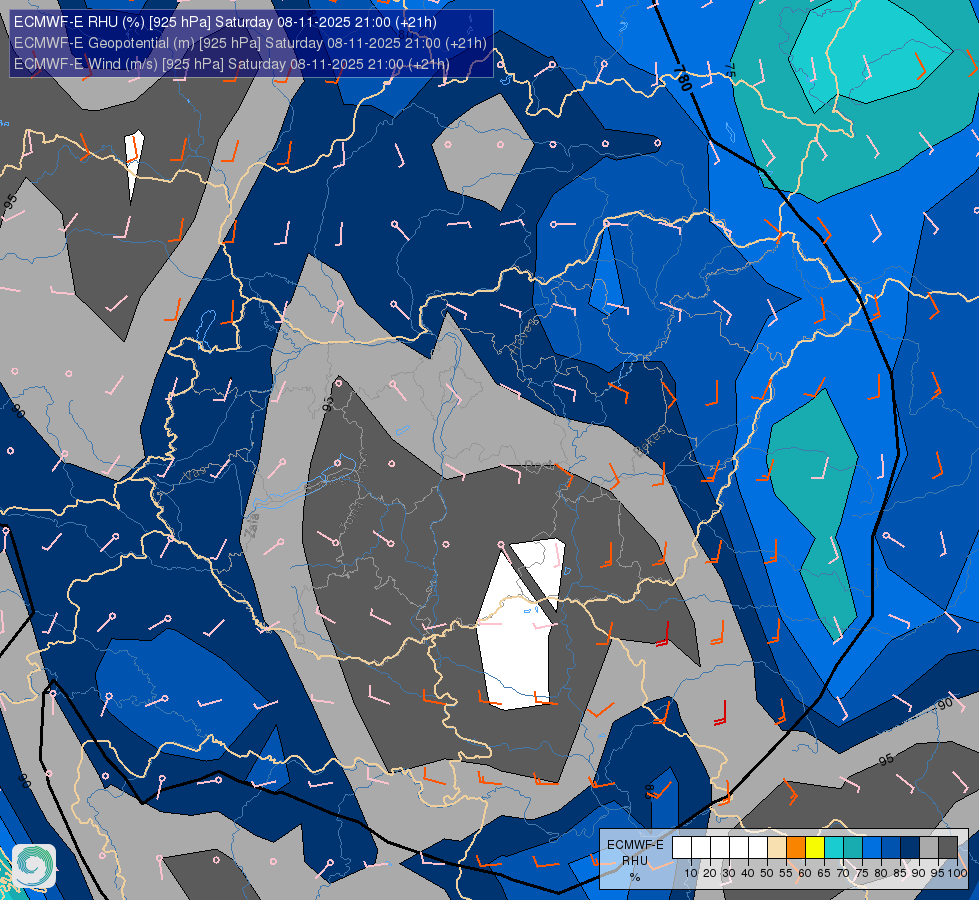Click the legend tick label 80
This screenshot has height=900, width=979.
(x=882, y=873)
